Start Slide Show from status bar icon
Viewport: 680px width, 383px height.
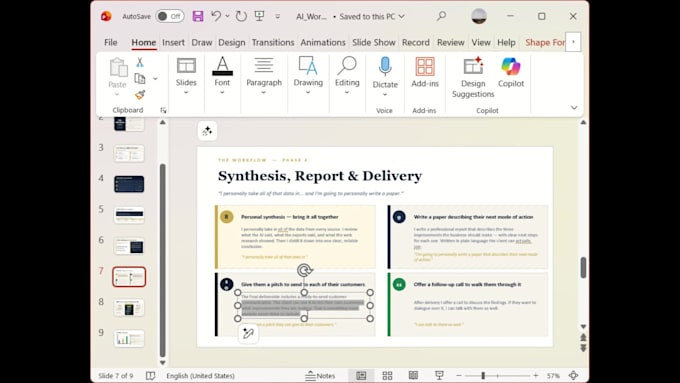click(x=439, y=376)
